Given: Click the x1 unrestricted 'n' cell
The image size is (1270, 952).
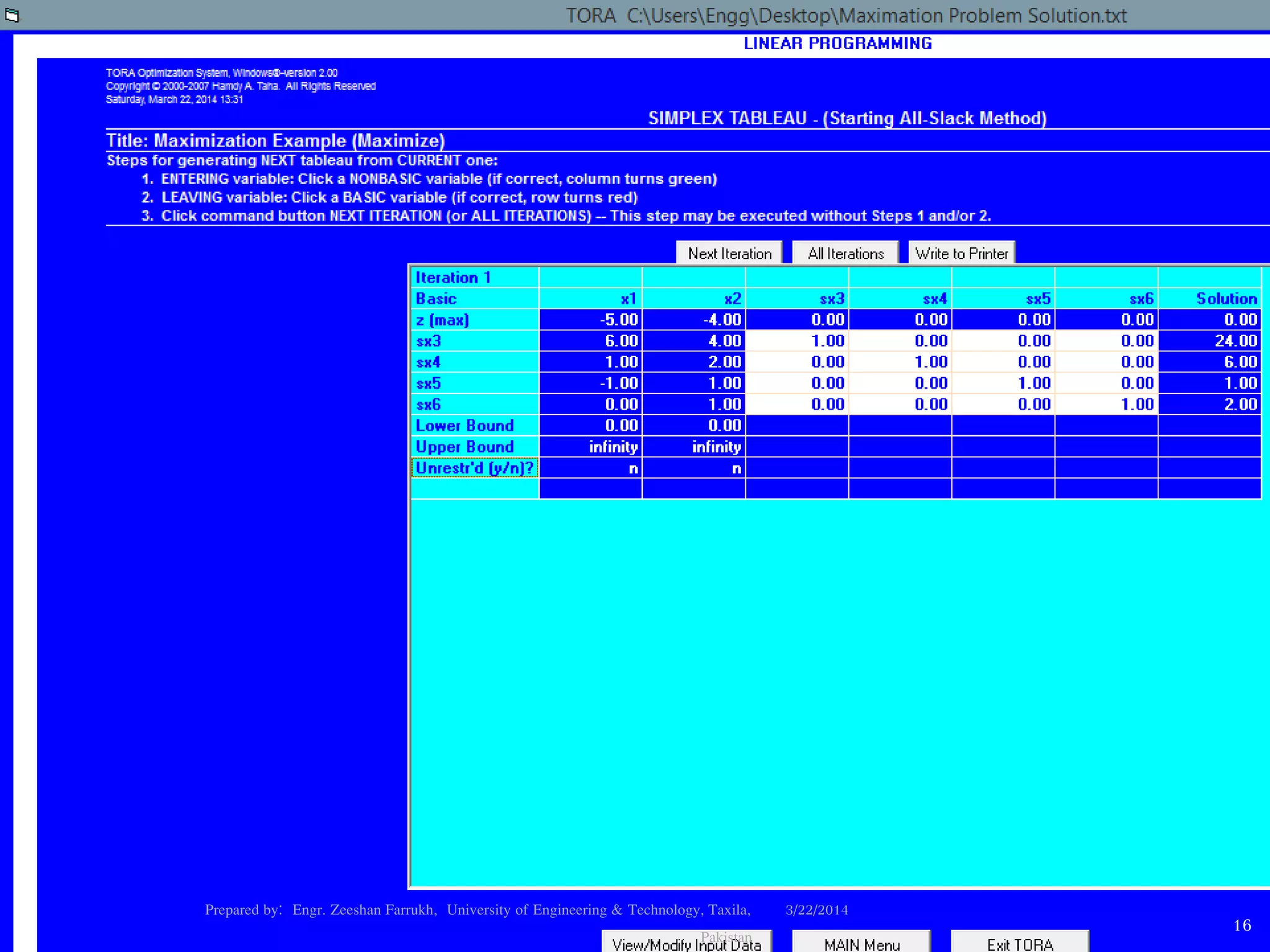Looking at the screenshot, I should [x=591, y=469].
